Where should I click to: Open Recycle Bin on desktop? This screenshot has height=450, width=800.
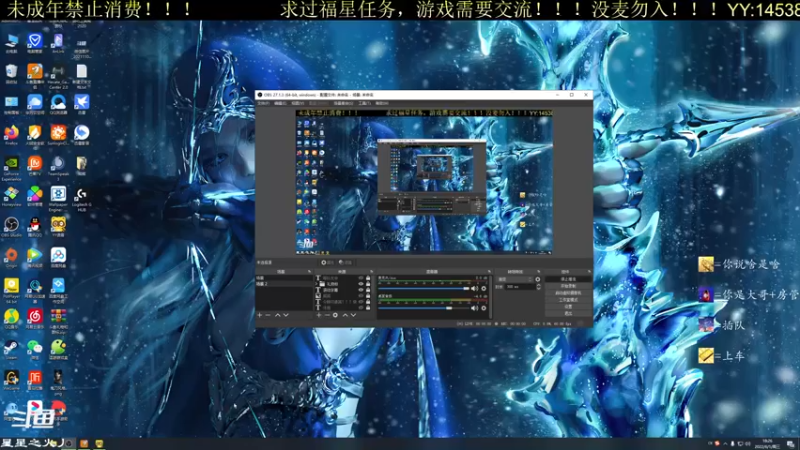[x=11, y=72]
